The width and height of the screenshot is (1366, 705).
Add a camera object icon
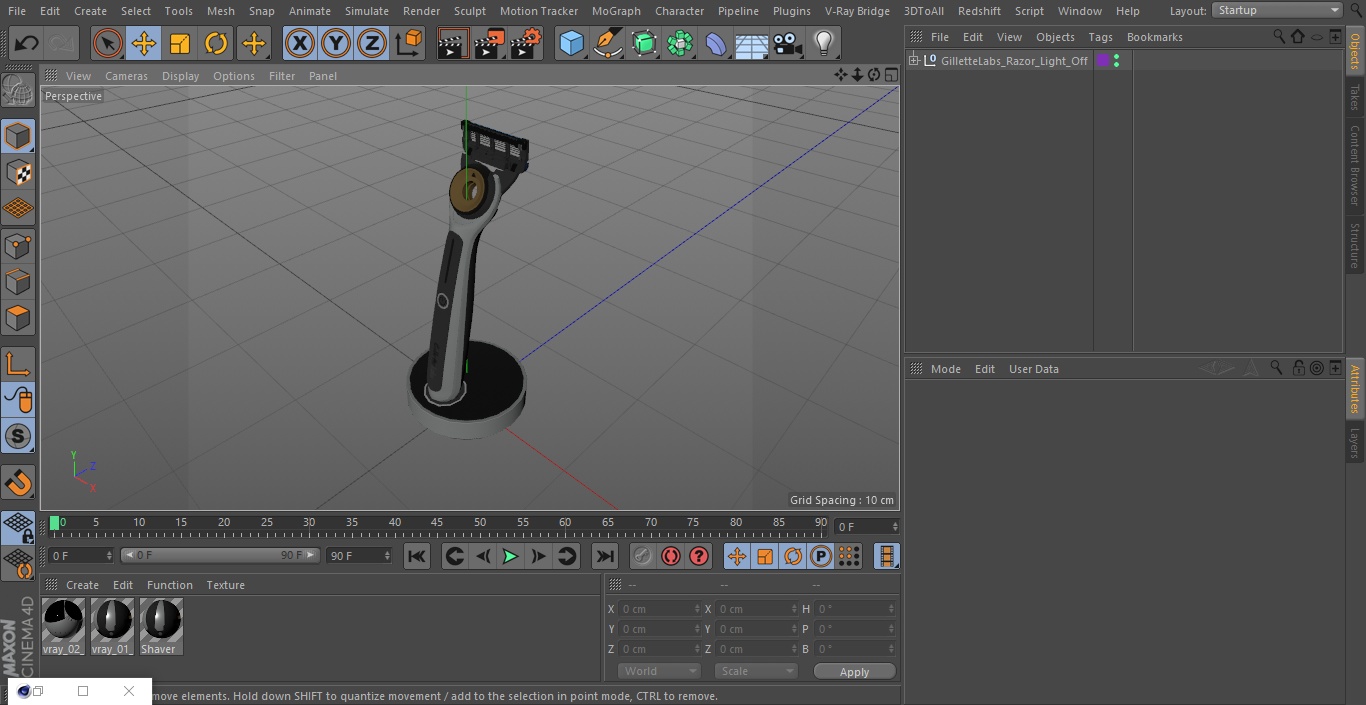point(787,43)
